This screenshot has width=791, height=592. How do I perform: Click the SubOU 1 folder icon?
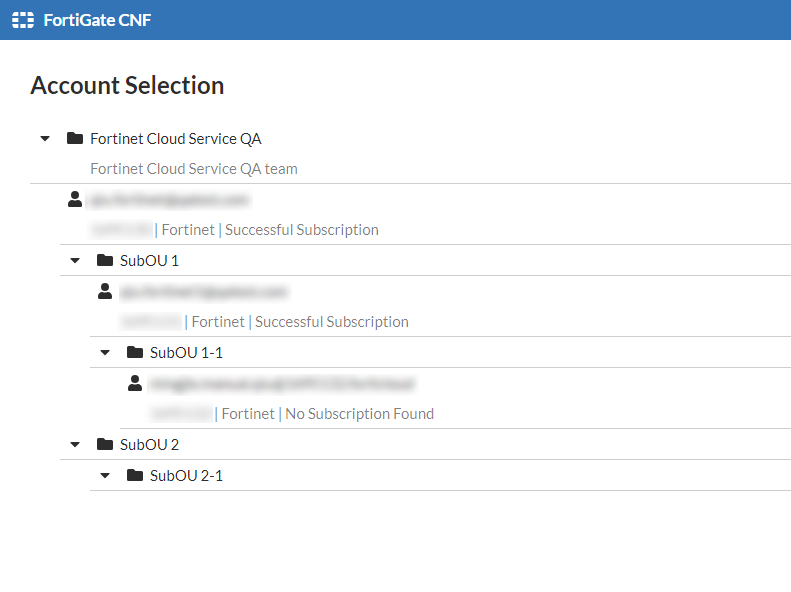click(105, 260)
